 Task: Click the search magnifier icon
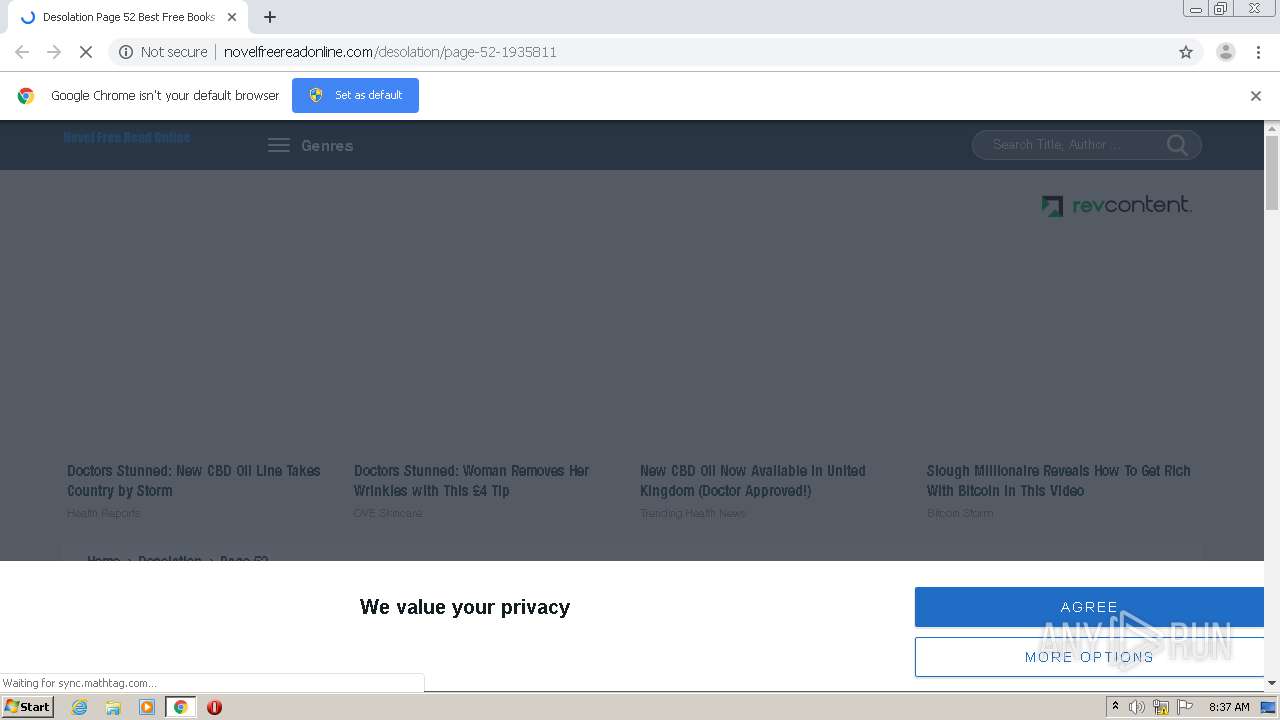tap(1178, 145)
